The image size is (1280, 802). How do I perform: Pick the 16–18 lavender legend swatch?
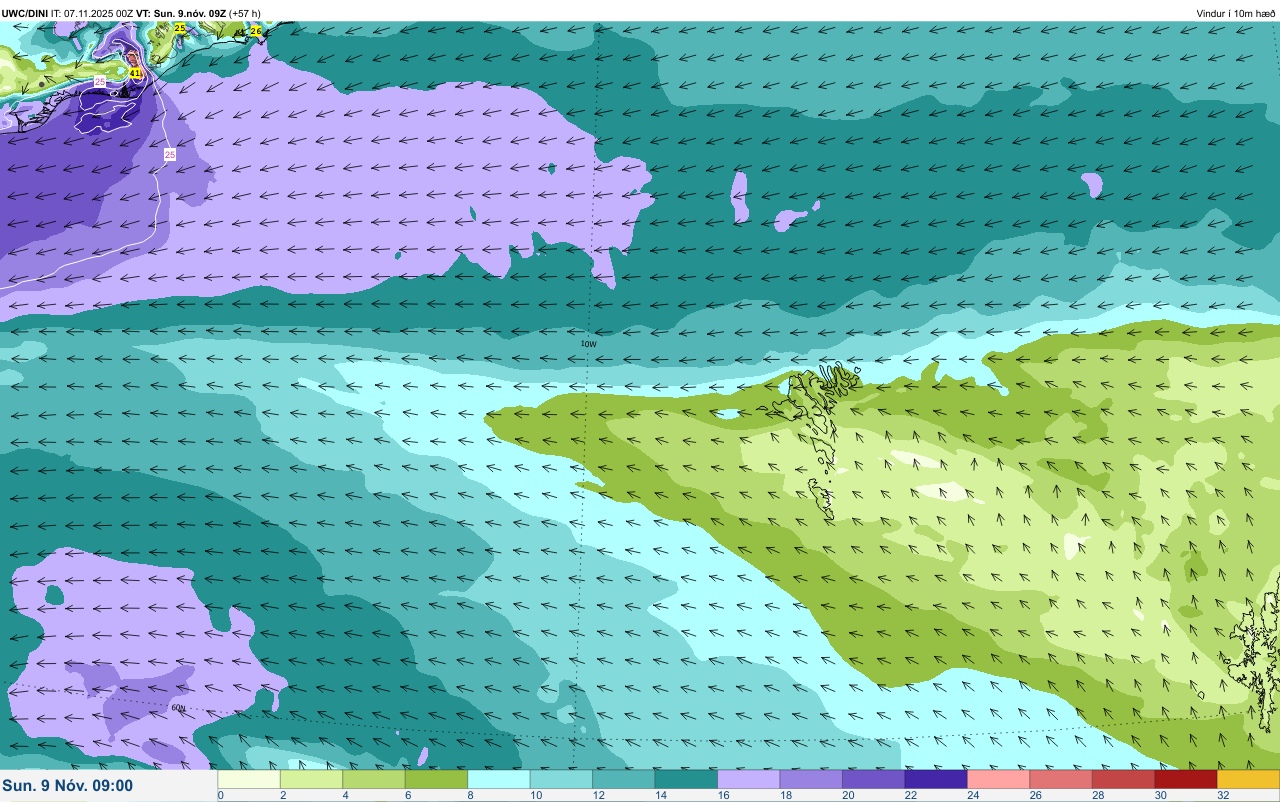coord(748,779)
